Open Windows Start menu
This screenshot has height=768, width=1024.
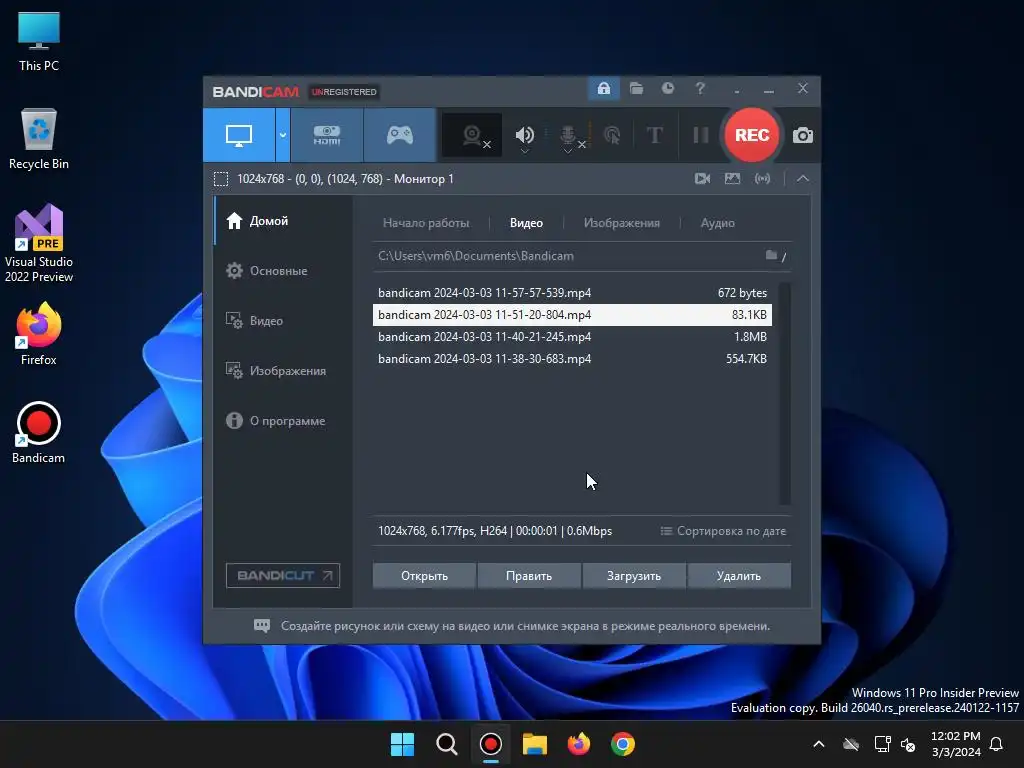(x=402, y=744)
